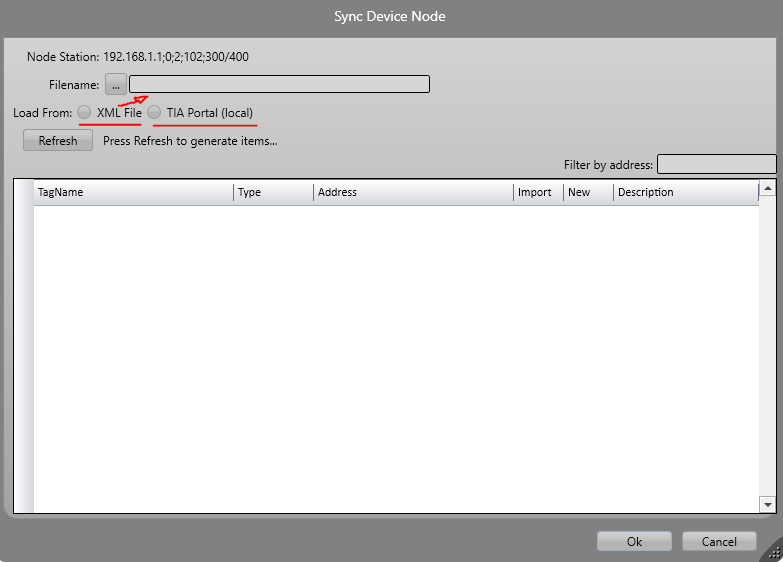Click the browse "..." button next to Filename
This screenshot has width=783, height=562.
pyautogui.click(x=116, y=85)
